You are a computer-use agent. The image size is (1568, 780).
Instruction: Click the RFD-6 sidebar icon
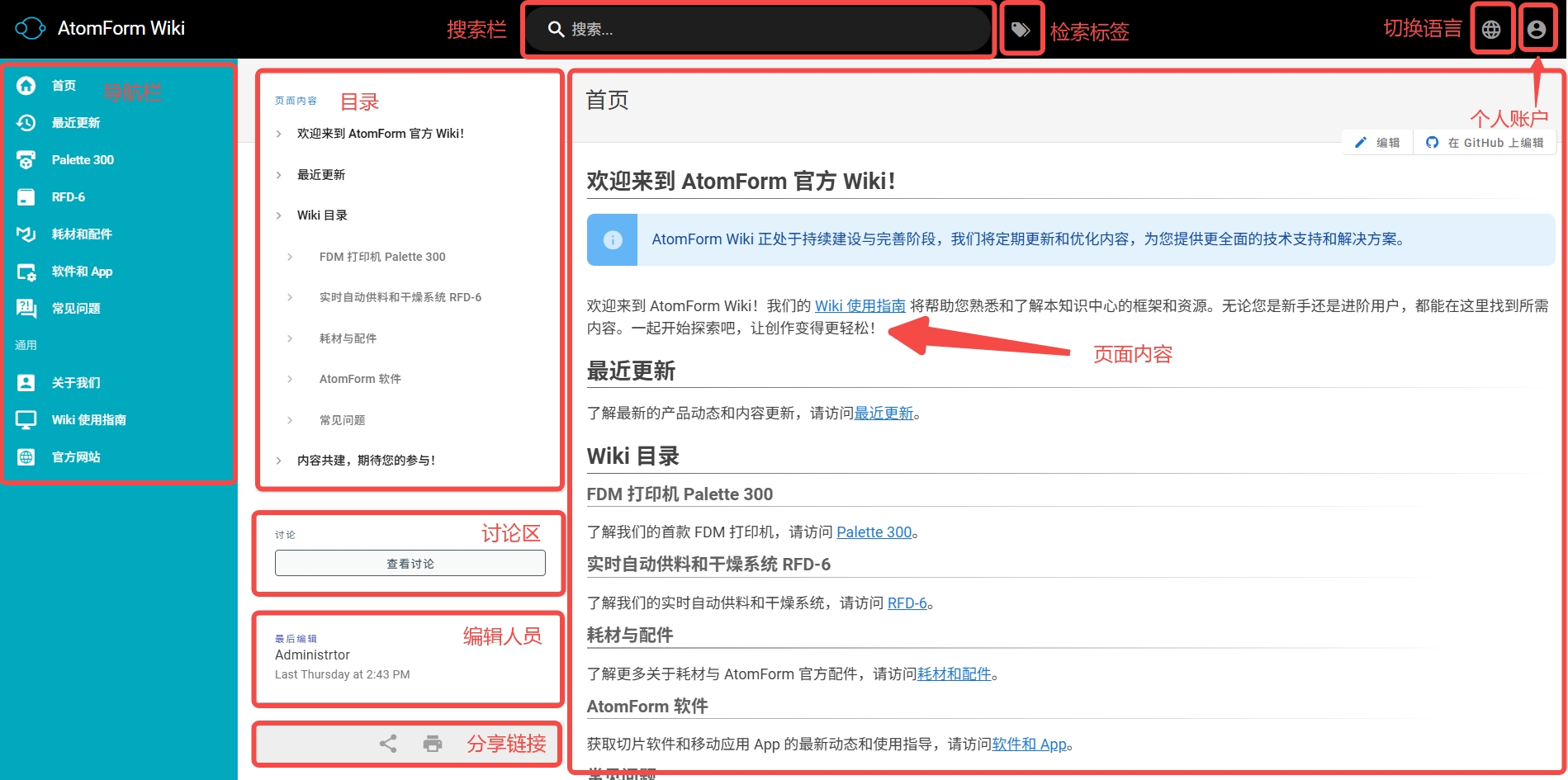tap(26, 196)
